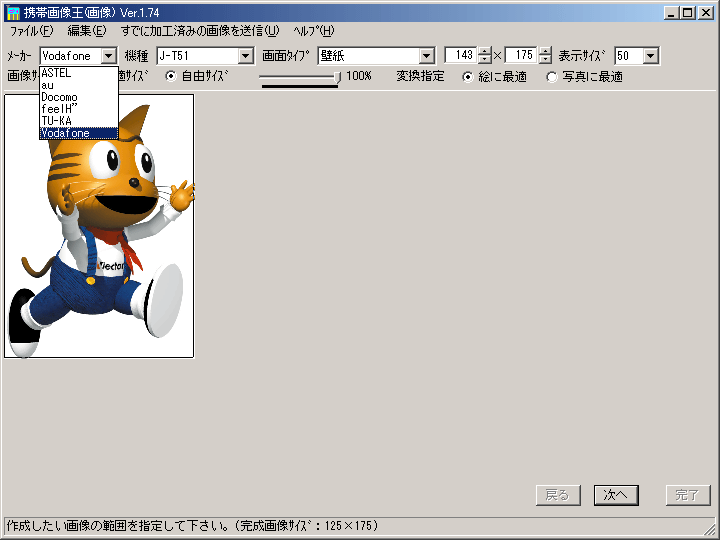
Task: Decrease width value with down arrow
Action: [x=484, y=60]
